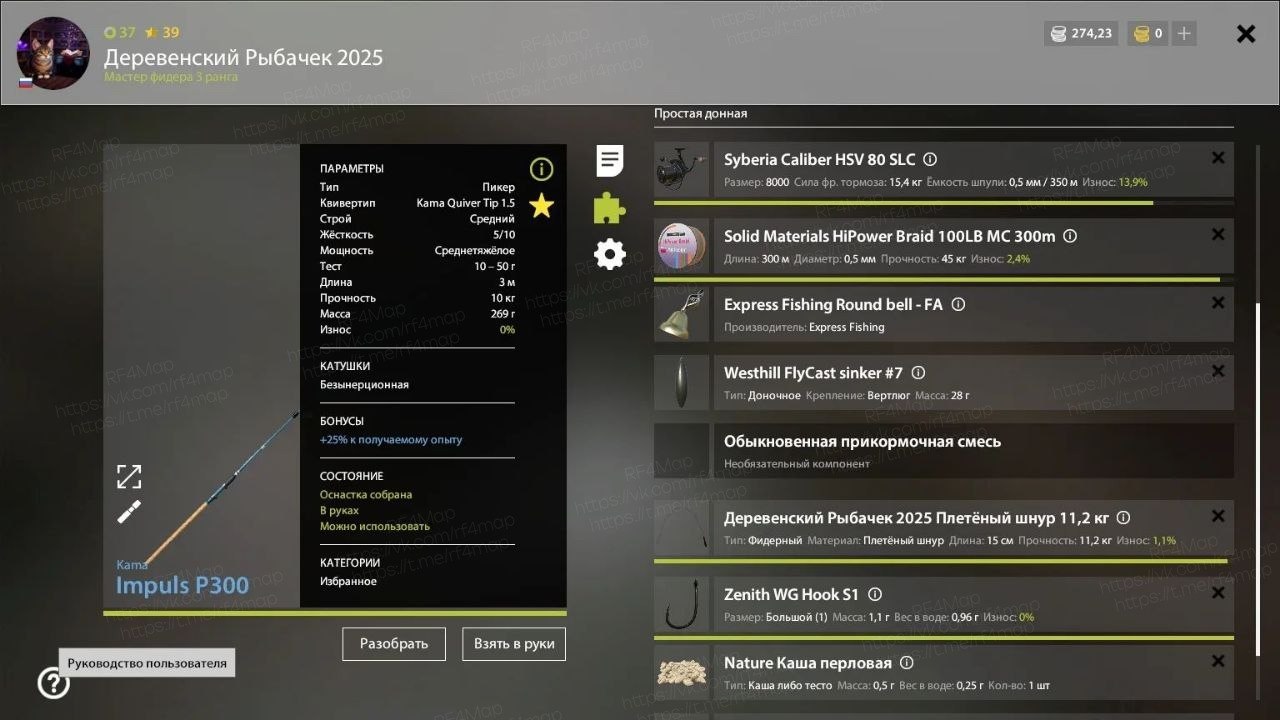
Task: Expand the rod image to fullscreen
Action: [x=129, y=477]
